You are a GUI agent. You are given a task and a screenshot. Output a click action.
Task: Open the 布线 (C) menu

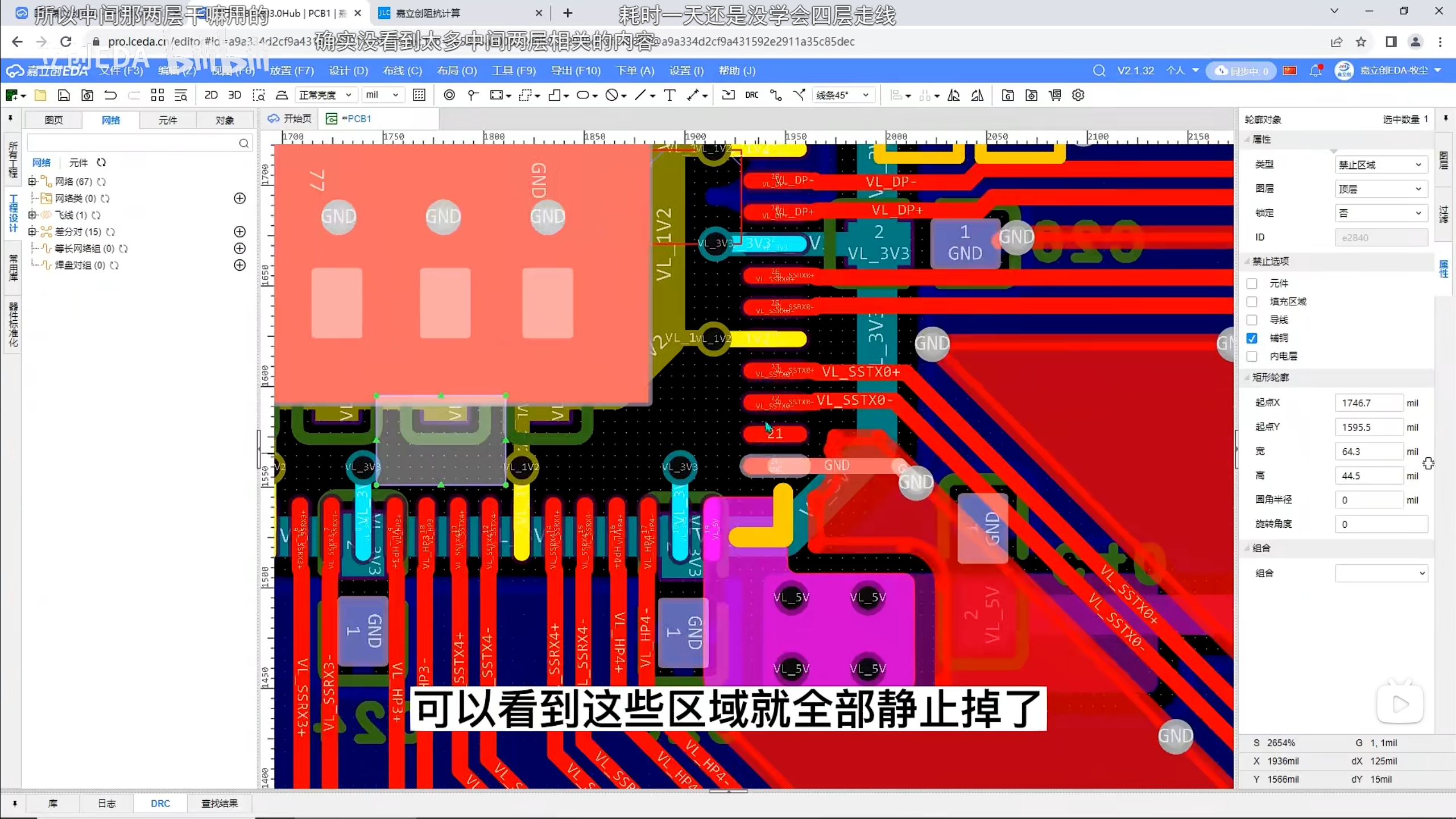coord(402,71)
